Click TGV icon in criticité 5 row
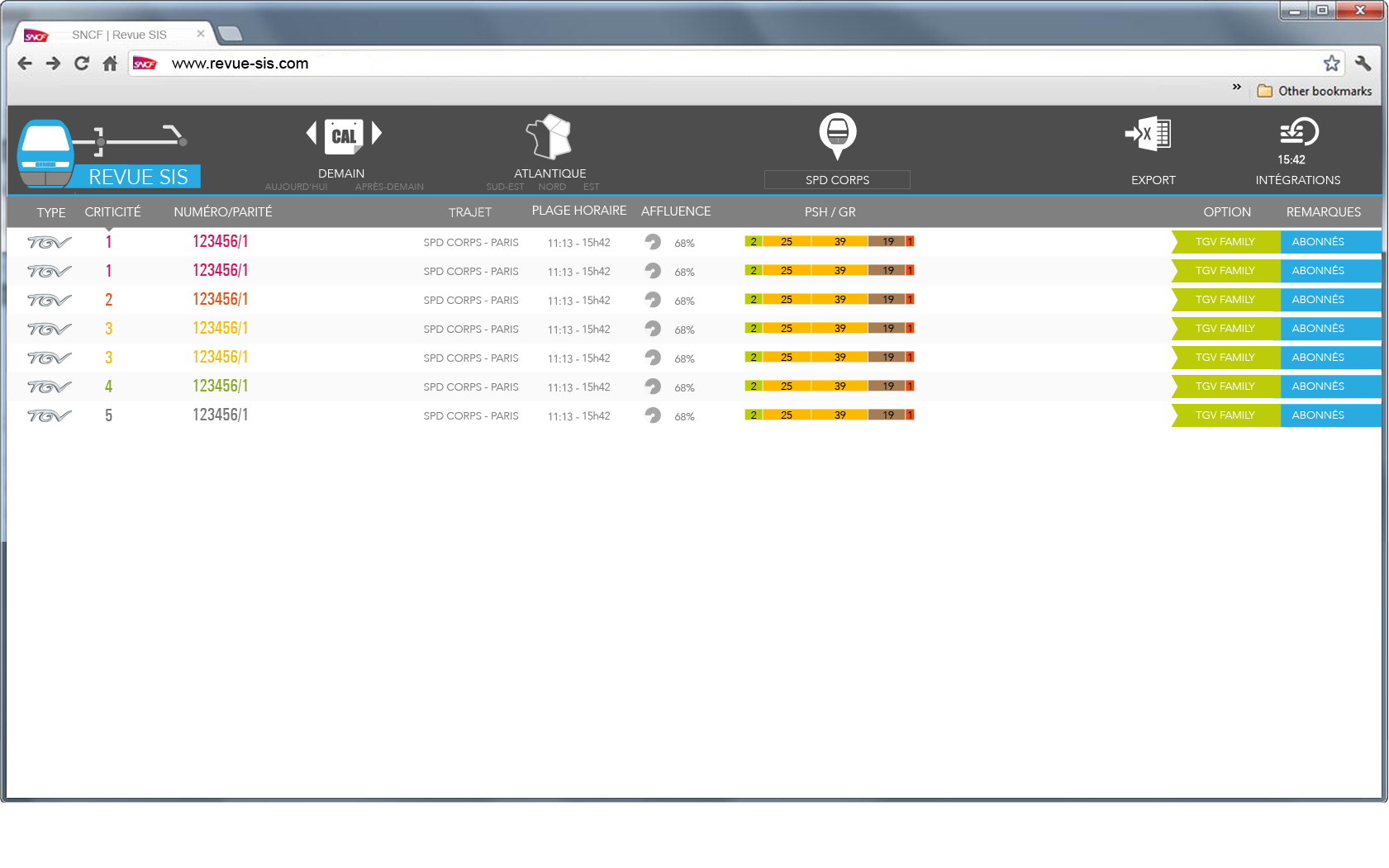This screenshot has height=868, width=1389. [x=50, y=415]
